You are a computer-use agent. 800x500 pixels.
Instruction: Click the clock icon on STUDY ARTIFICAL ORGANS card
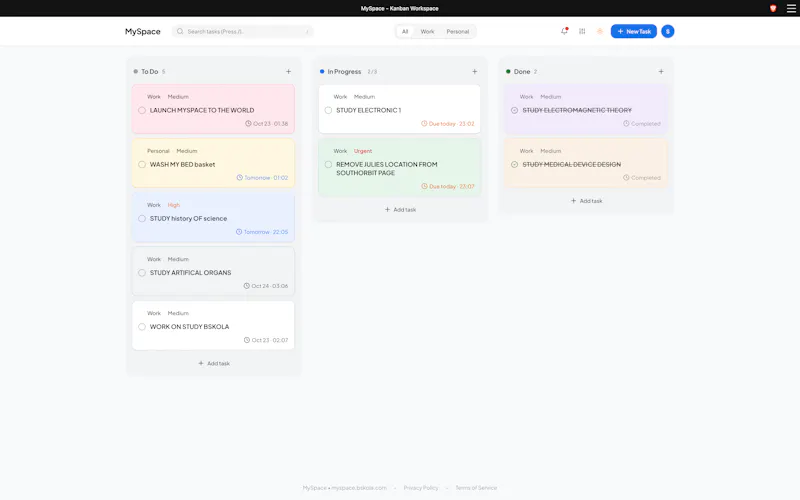coord(246,286)
